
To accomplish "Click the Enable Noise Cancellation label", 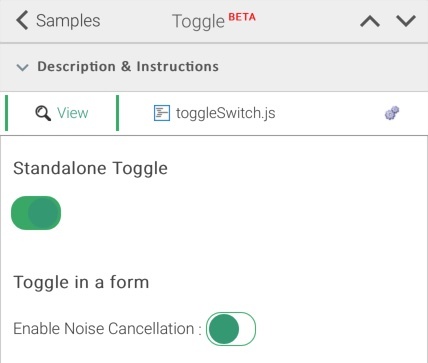I will (107, 329).
